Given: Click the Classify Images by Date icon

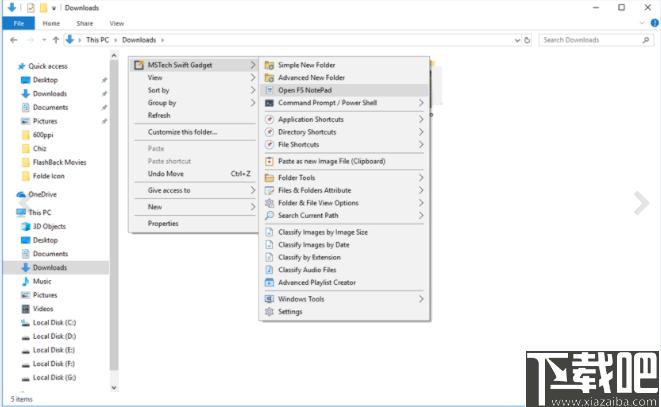Looking at the screenshot, I should pyautogui.click(x=269, y=245).
